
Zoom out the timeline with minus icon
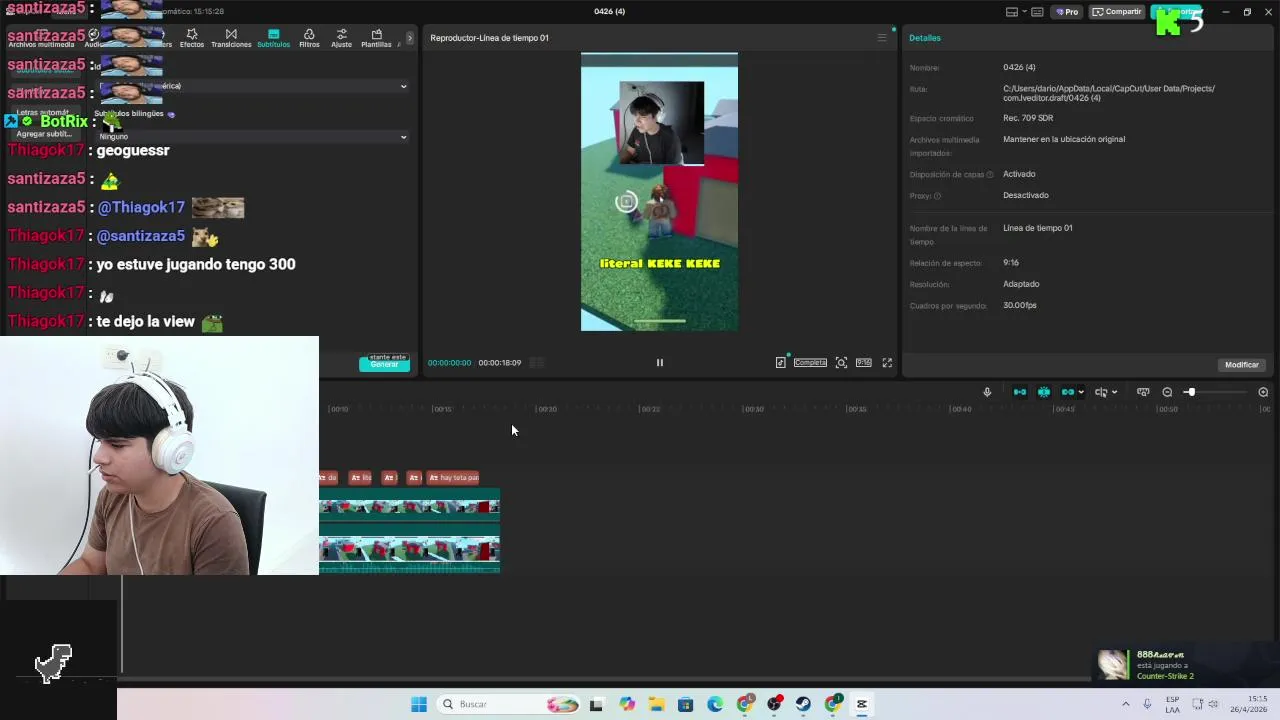pos(1167,392)
